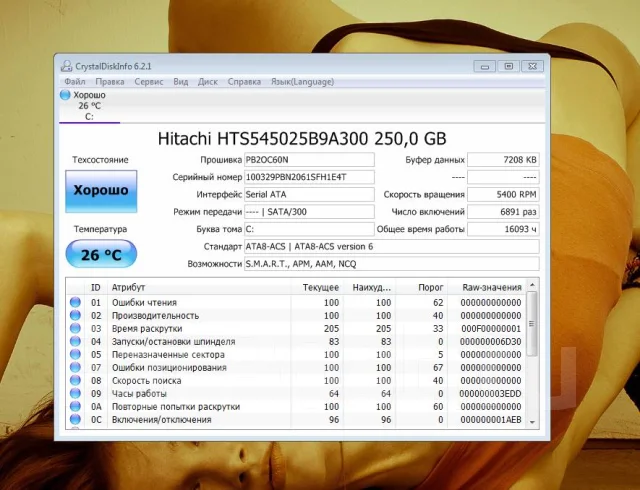
Task: Click the status orb for 05 Переназначенные сектора
Action: [x=75, y=354]
